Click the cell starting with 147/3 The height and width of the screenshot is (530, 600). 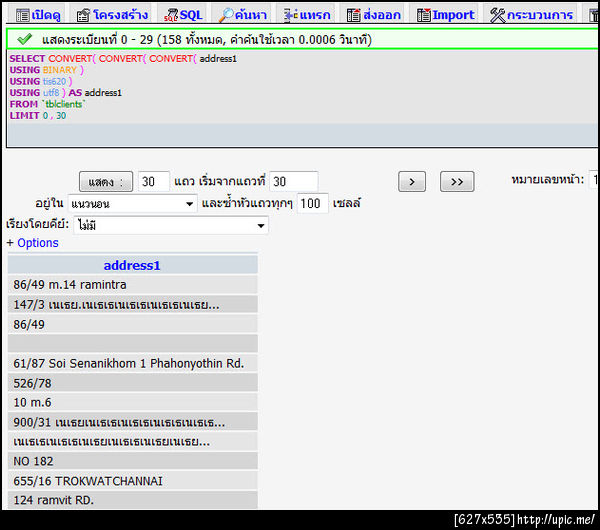pos(132,305)
